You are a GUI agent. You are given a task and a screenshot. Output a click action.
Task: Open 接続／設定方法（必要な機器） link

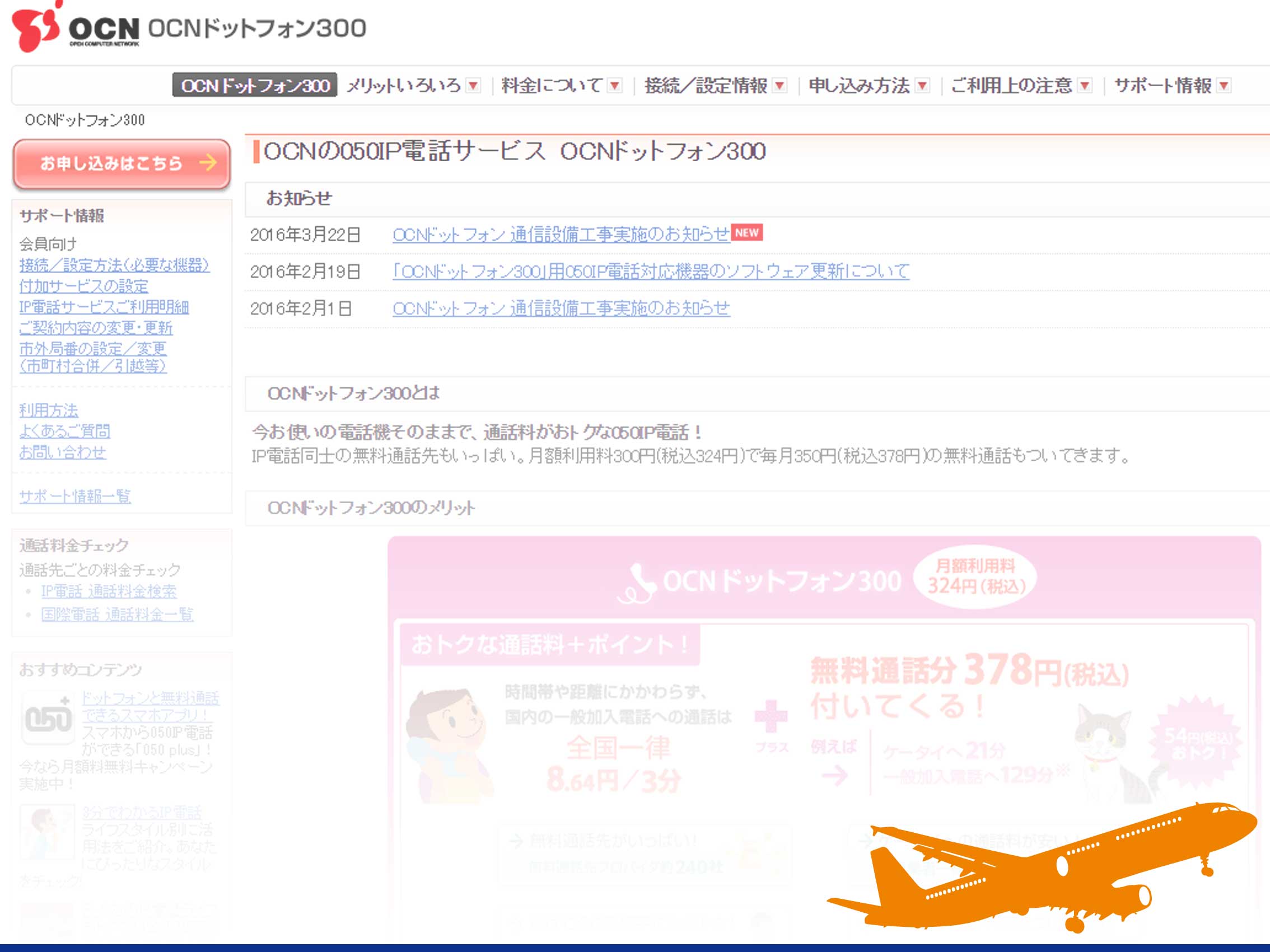pos(114,265)
